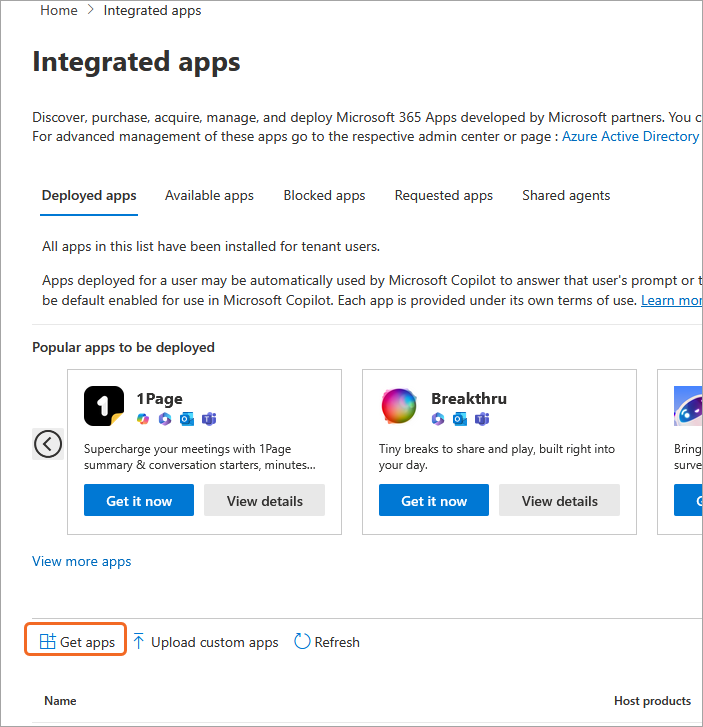703x727 pixels.
Task: Sort by the Name column header
Action: click(x=60, y=701)
